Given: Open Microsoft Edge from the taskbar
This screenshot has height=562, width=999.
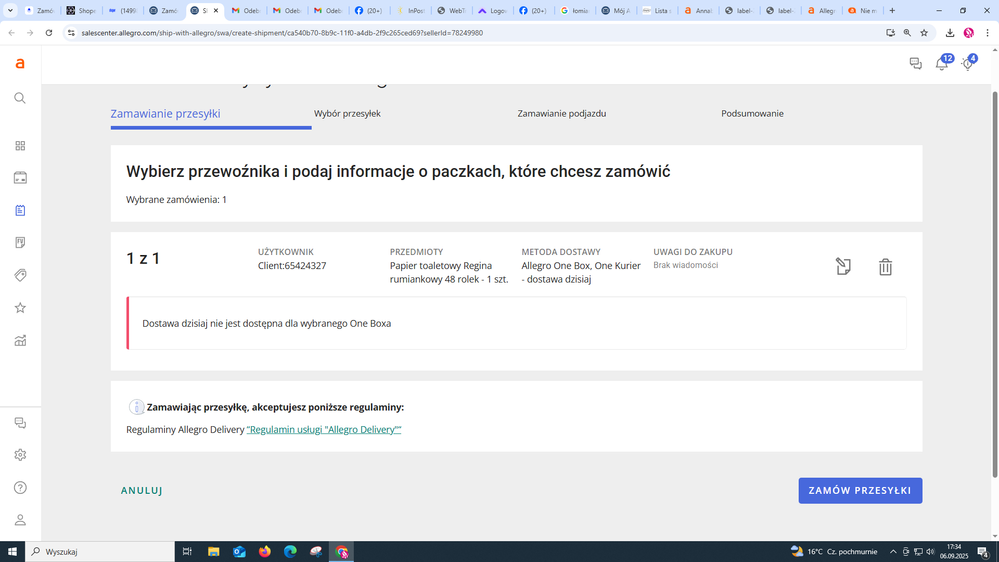Looking at the screenshot, I should pyautogui.click(x=290, y=552).
